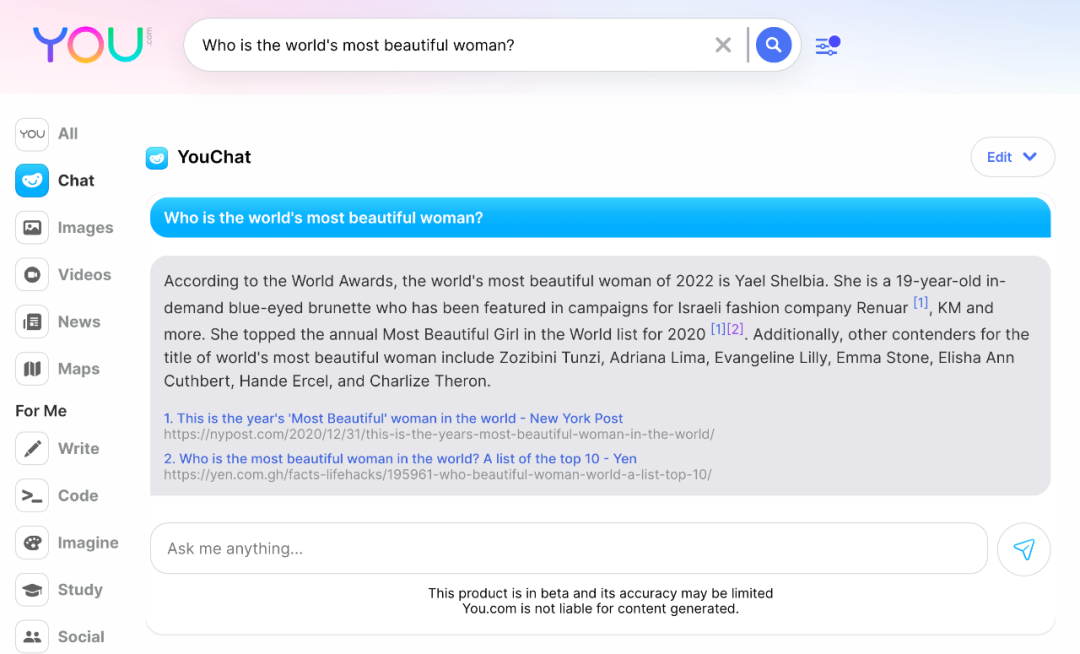Open the search filter settings icon
The width and height of the screenshot is (1080, 654).
tap(827, 45)
